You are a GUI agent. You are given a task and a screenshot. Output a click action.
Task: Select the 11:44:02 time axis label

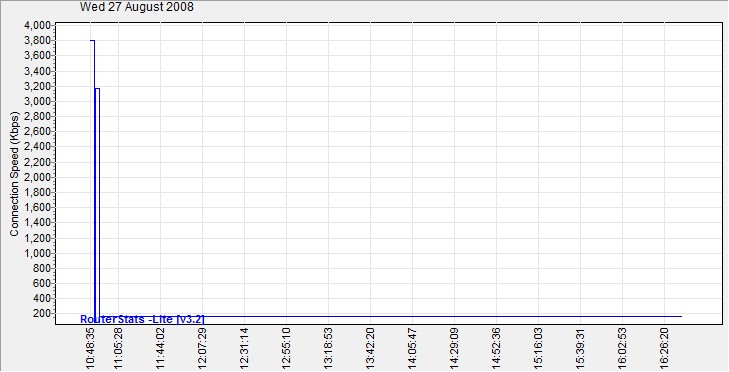(x=160, y=348)
